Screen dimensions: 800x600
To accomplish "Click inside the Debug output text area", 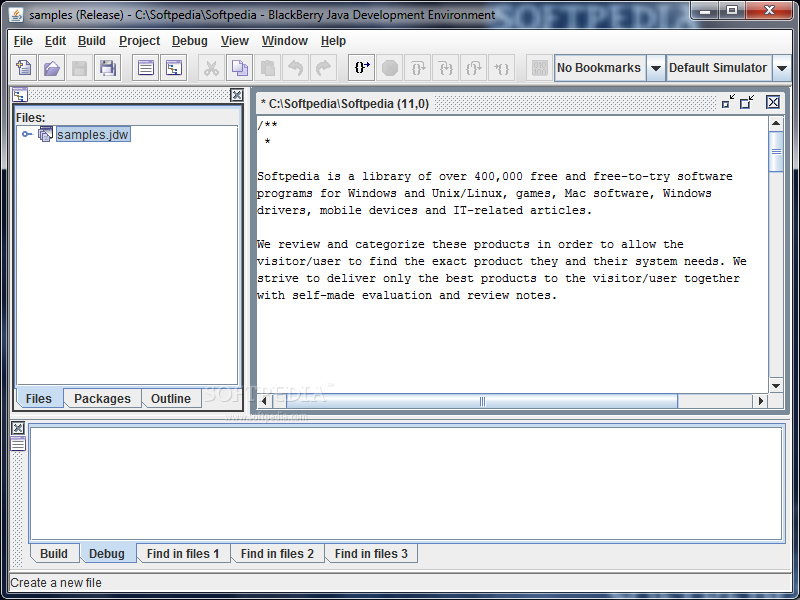I will [406, 483].
